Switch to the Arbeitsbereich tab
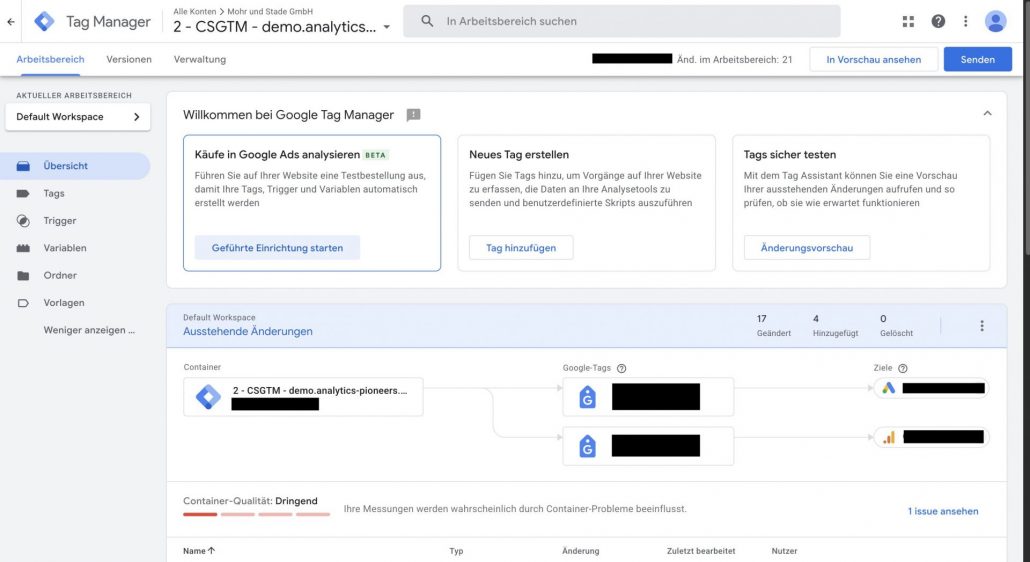The height and width of the screenshot is (562, 1030). coord(51,59)
